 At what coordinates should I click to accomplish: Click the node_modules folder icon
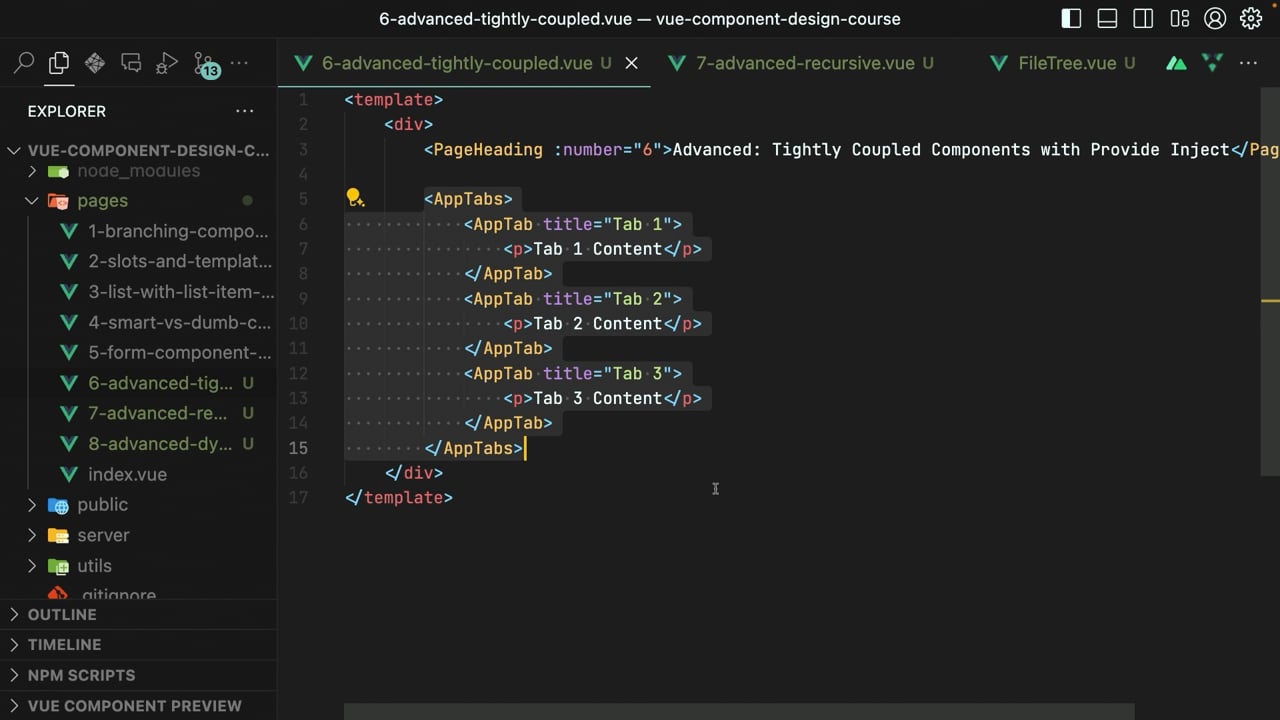tap(59, 172)
